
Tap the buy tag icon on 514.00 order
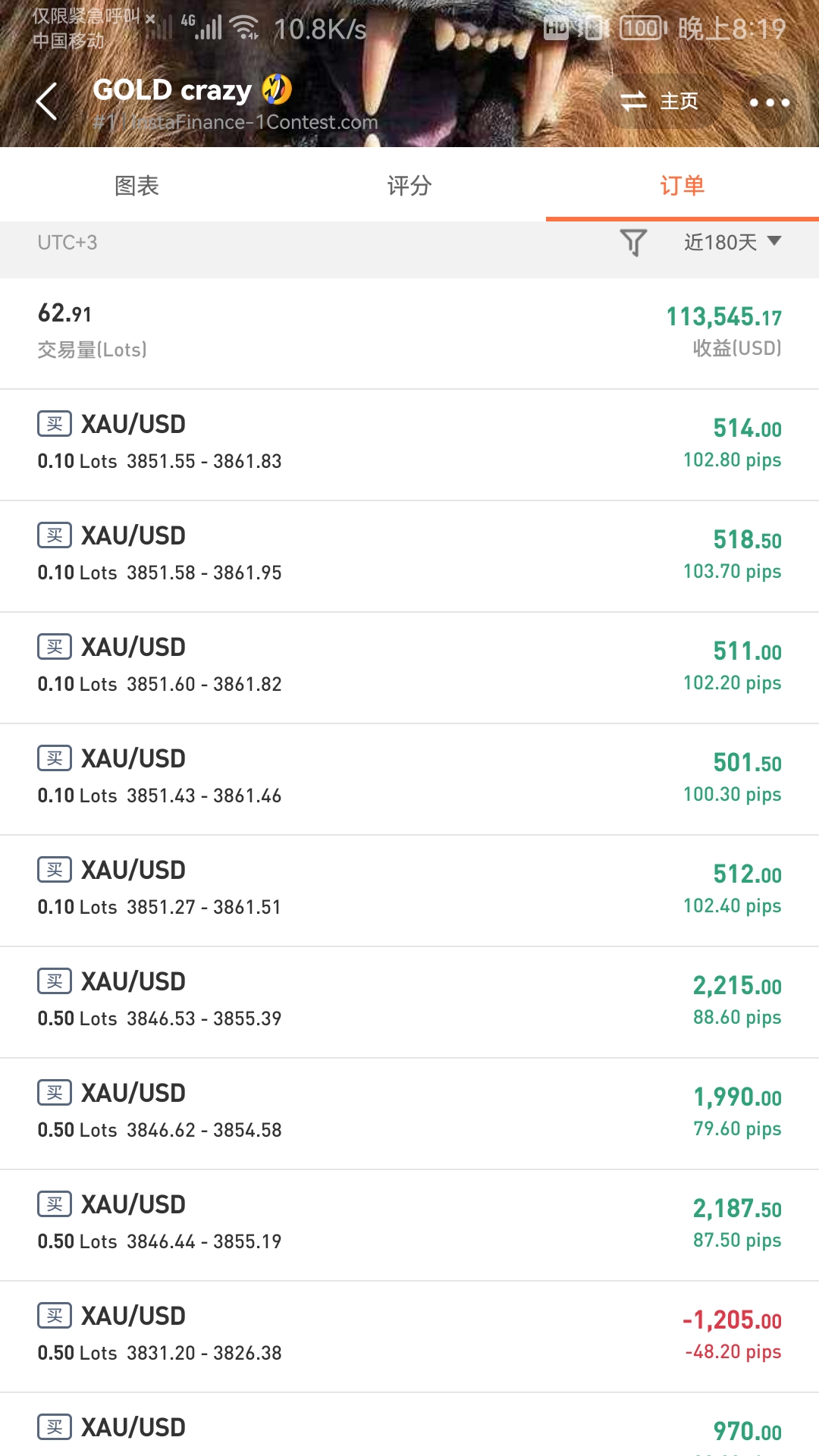tap(55, 424)
